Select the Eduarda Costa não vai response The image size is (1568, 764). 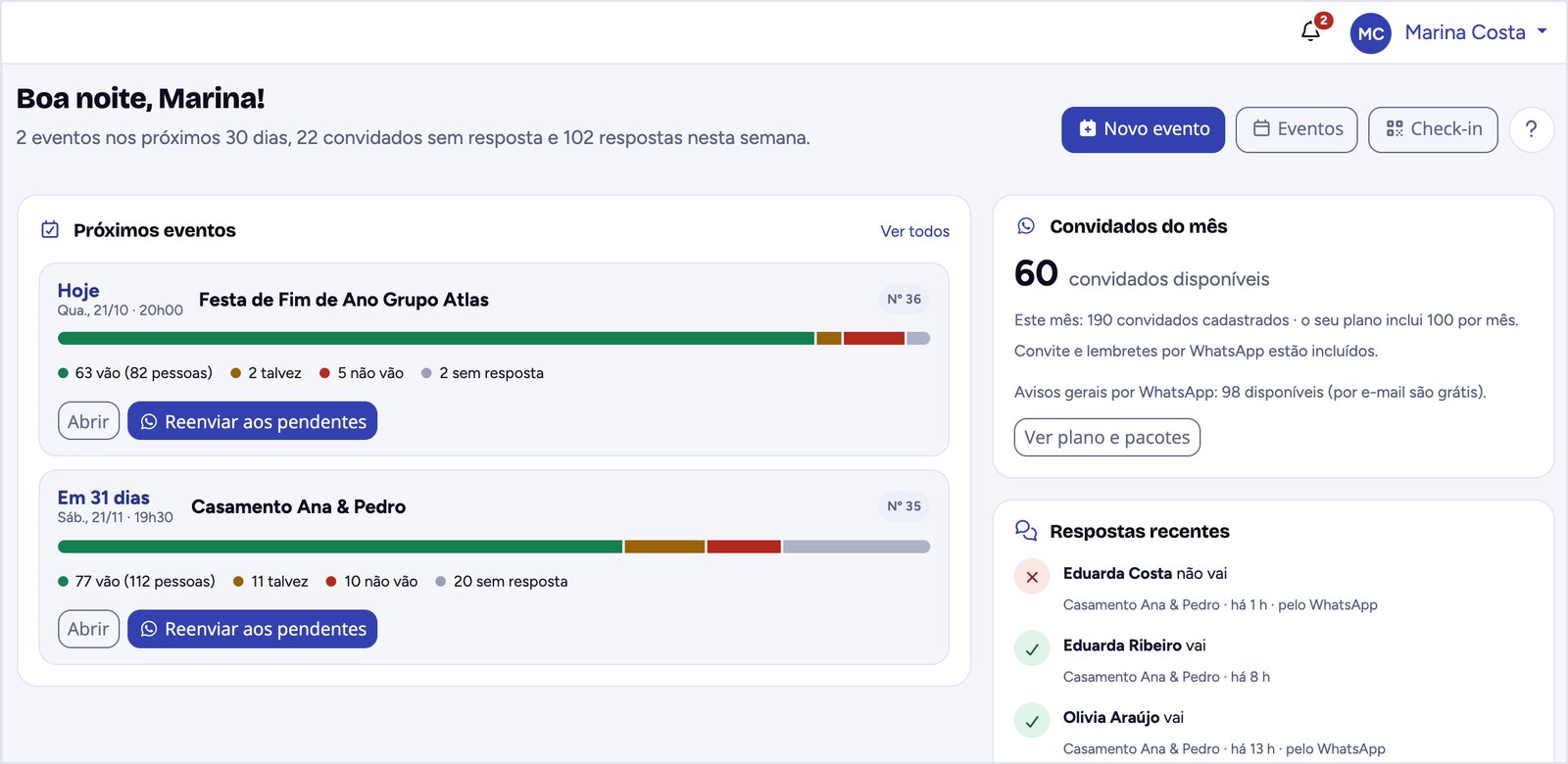click(x=1145, y=574)
